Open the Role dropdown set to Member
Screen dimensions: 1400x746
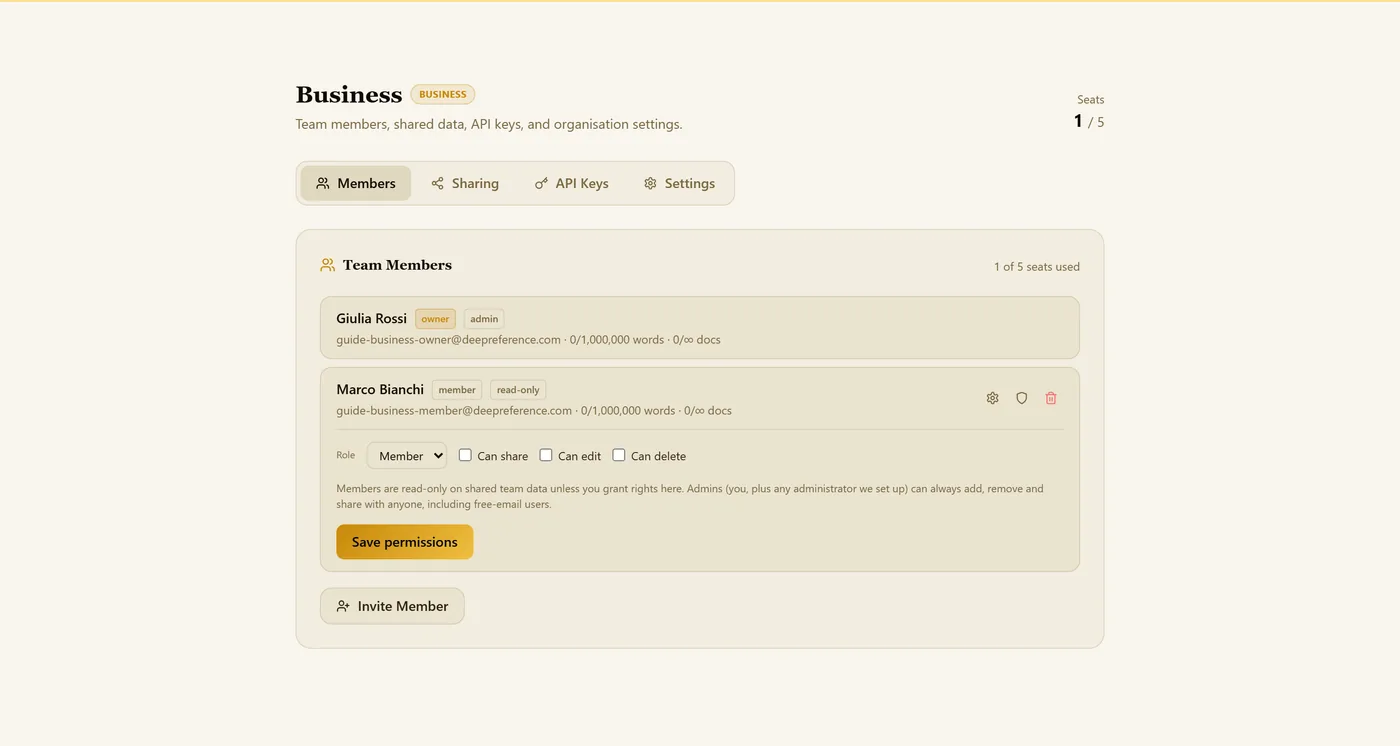[x=407, y=456]
